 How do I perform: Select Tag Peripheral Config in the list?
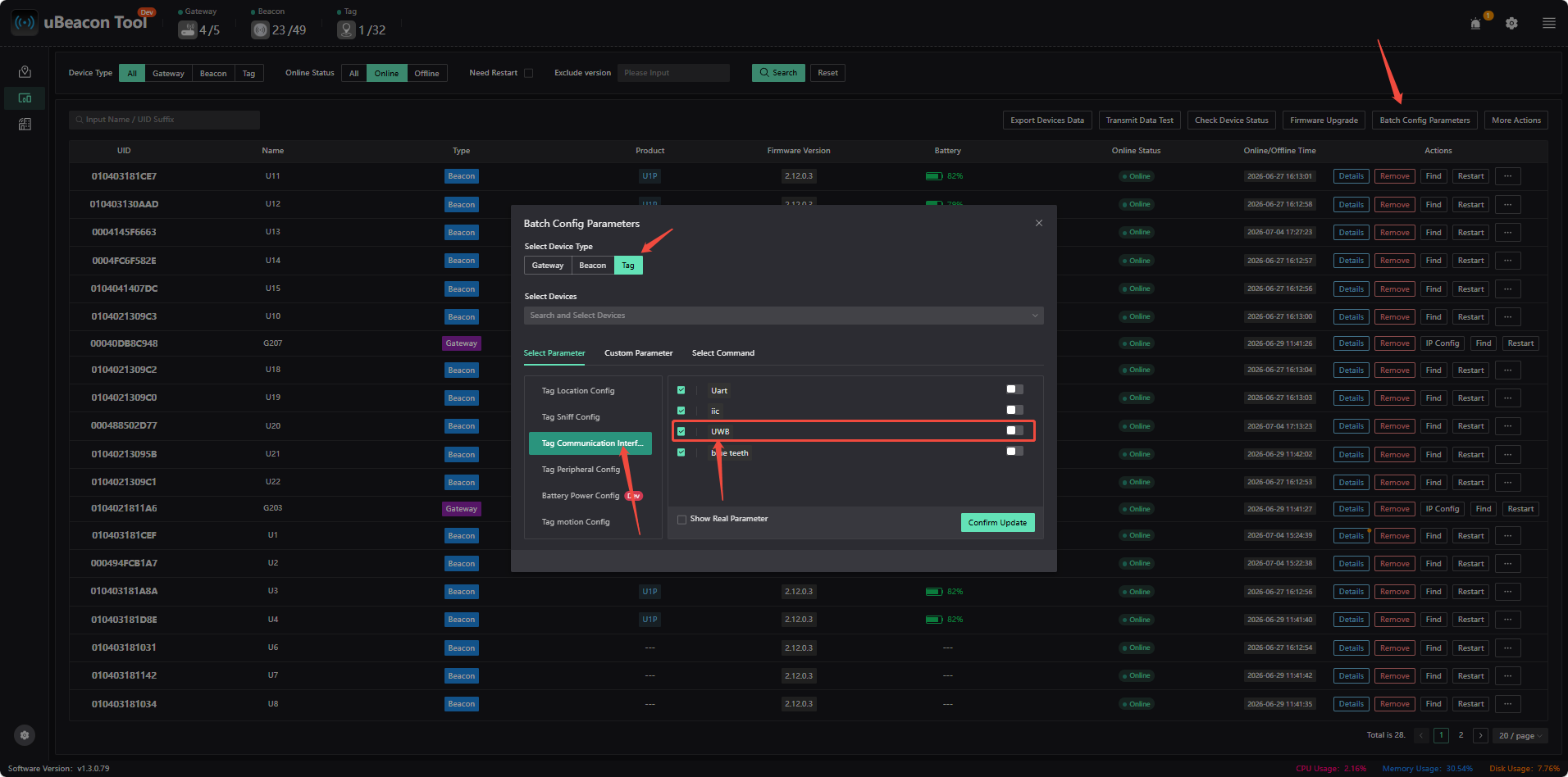[581, 470]
